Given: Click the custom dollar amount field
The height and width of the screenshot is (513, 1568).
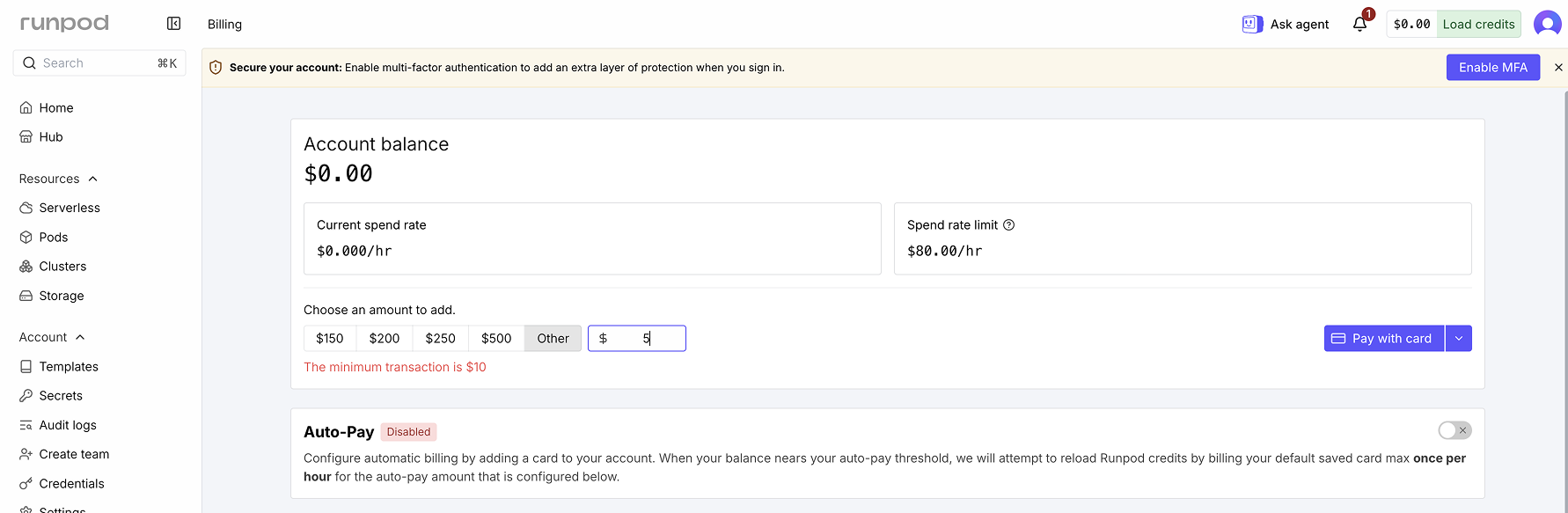Looking at the screenshot, I should pyautogui.click(x=637, y=339).
